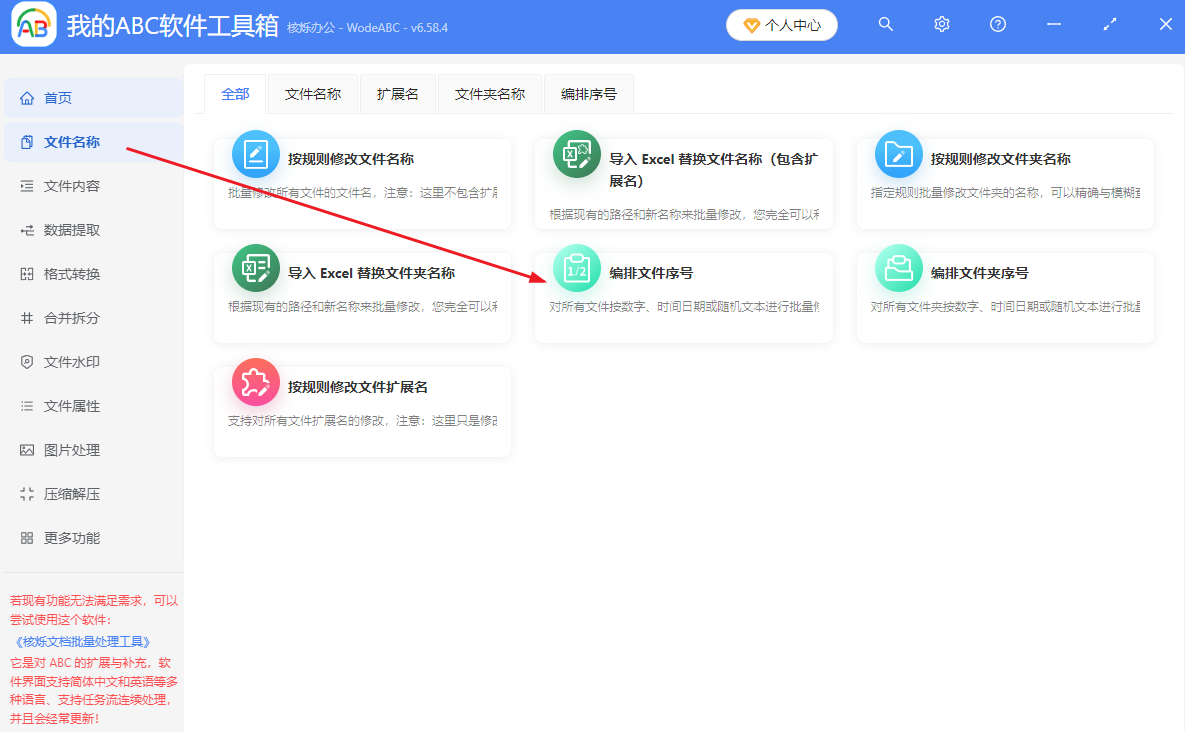Open the 按规则修改文件名称 tool icon
This screenshot has height=732, width=1185.
pos(255,155)
